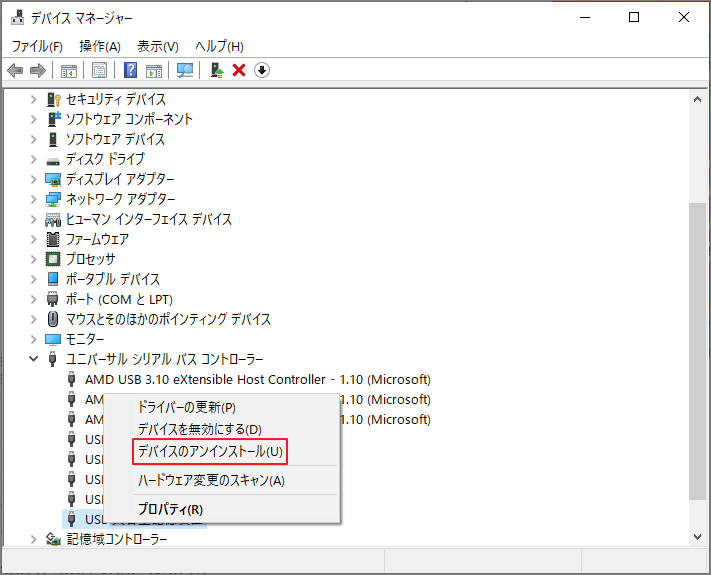Select the ポータブル デバイス label
Viewport: 711px width, 575px height.
[113, 279]
